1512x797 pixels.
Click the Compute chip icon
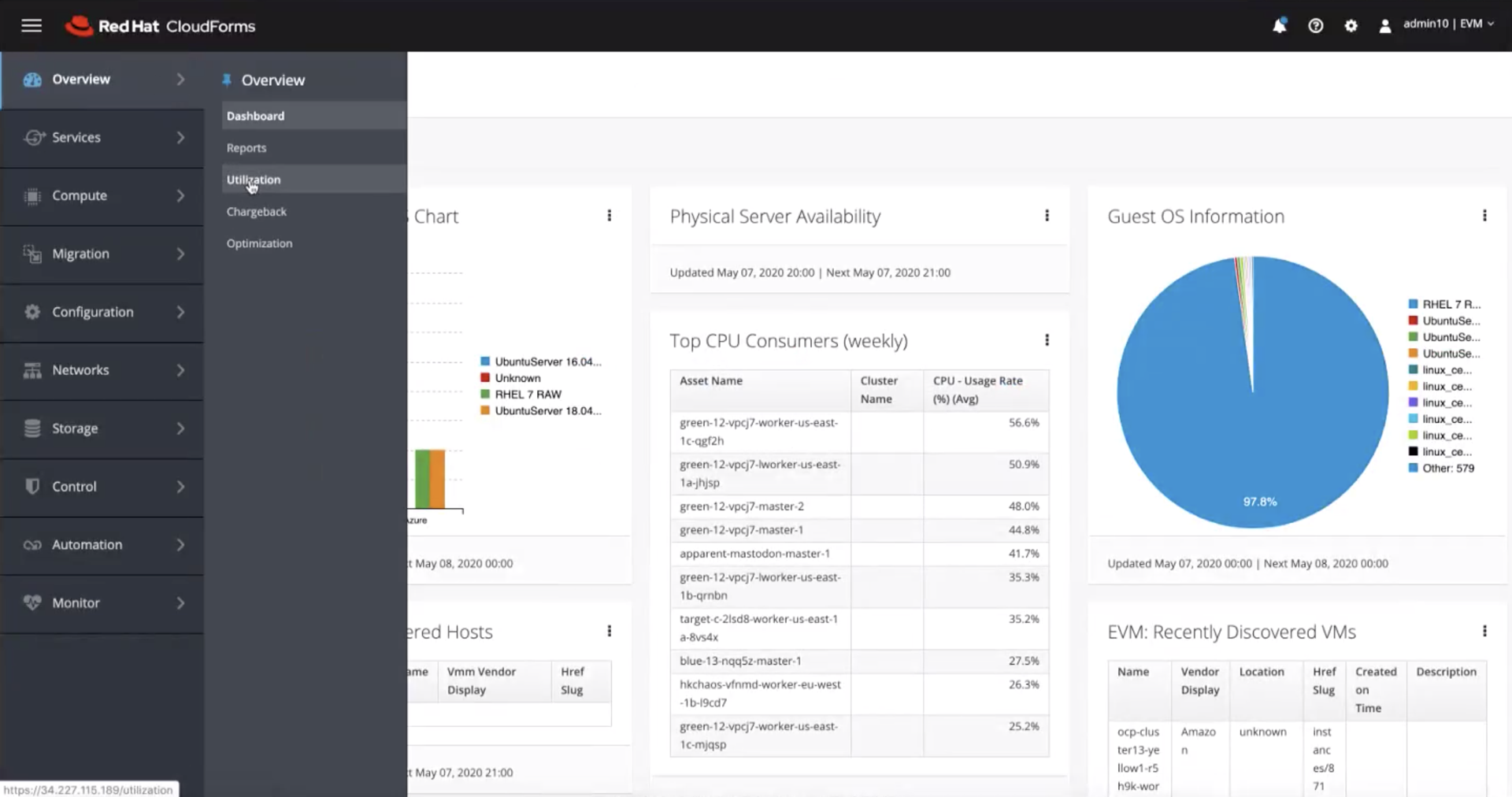[32, 195]
